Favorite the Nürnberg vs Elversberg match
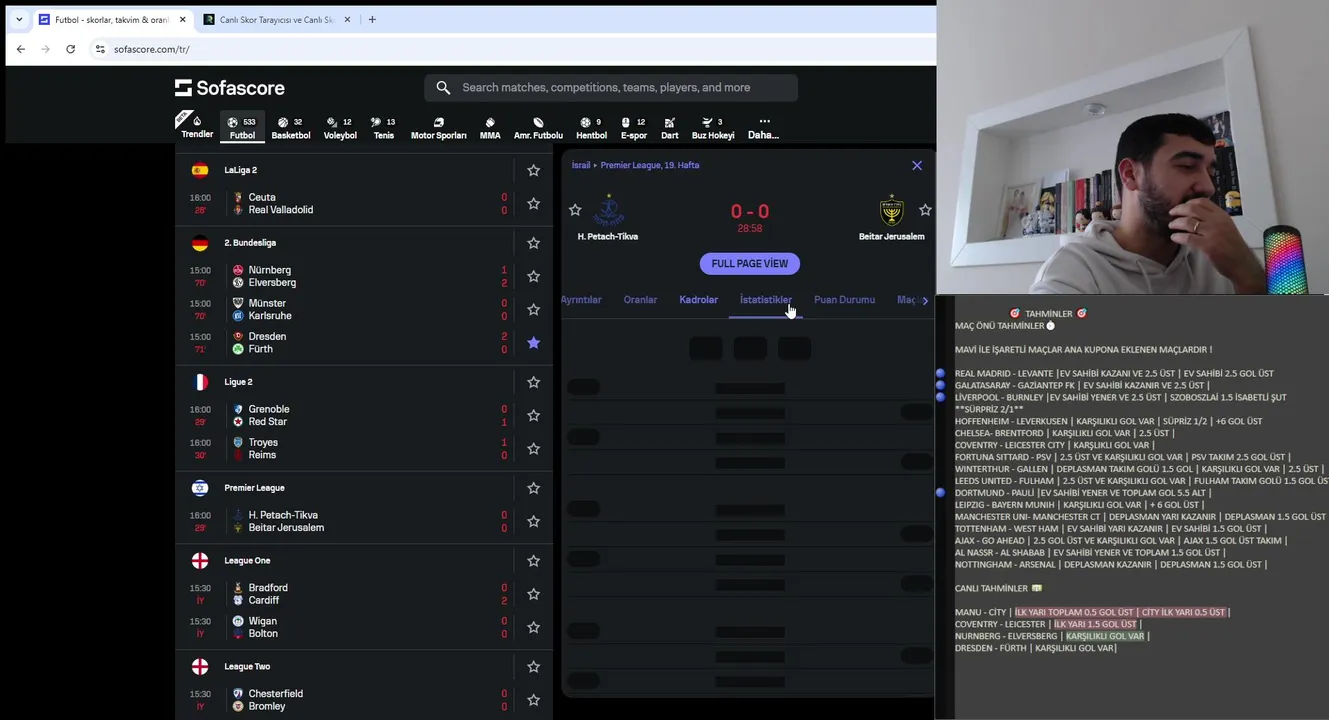This screenshot has height=720, width=1329. pos(533,276)
